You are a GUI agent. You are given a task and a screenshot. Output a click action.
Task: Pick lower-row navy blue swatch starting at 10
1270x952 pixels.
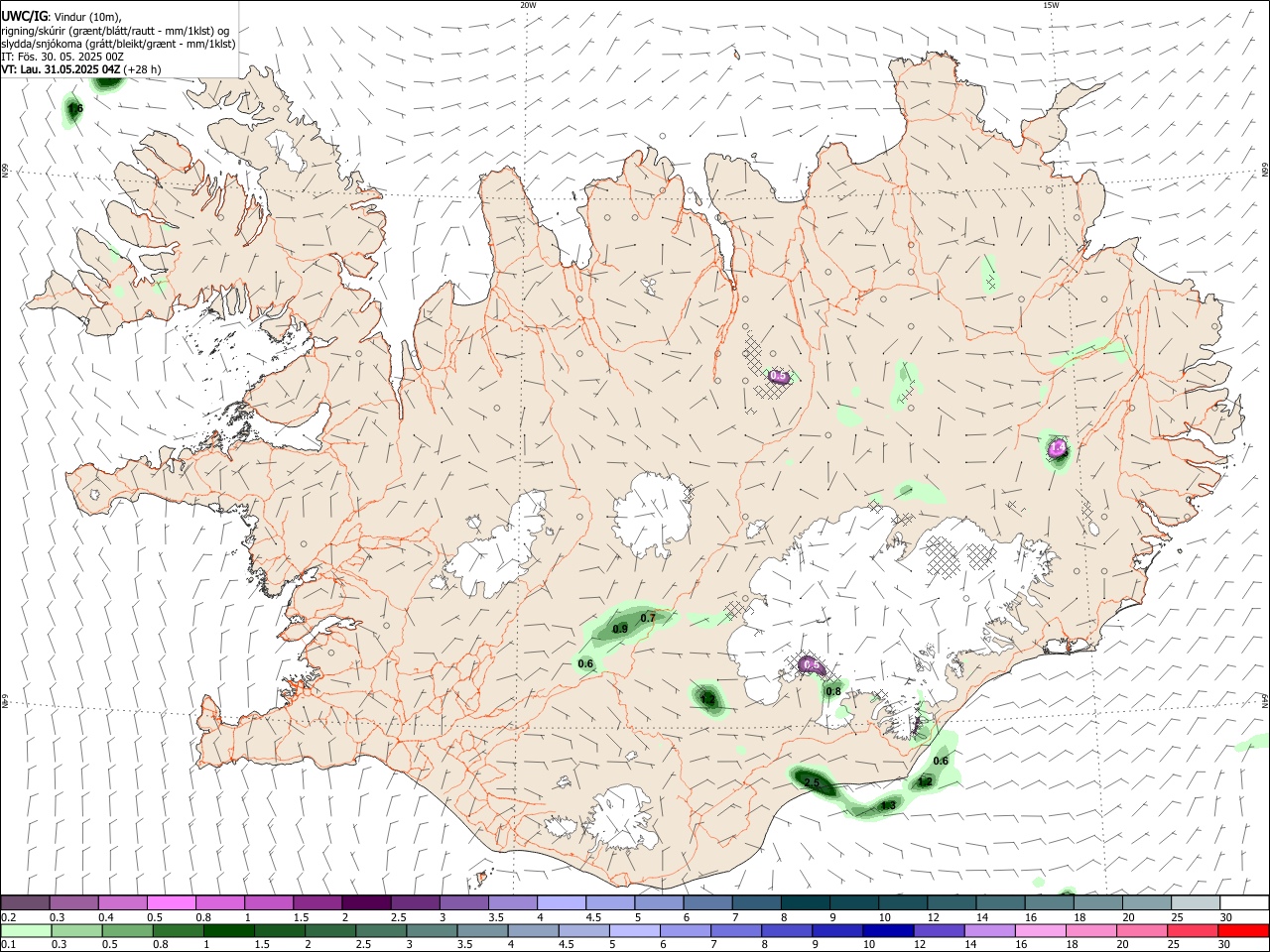(889, 930)
